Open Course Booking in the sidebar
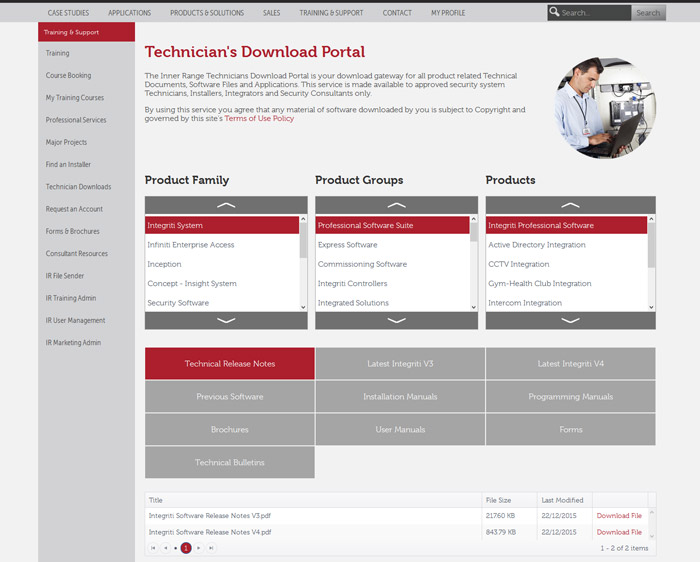Viewport: 700px width, 562px height. click(x=68, y=75)
